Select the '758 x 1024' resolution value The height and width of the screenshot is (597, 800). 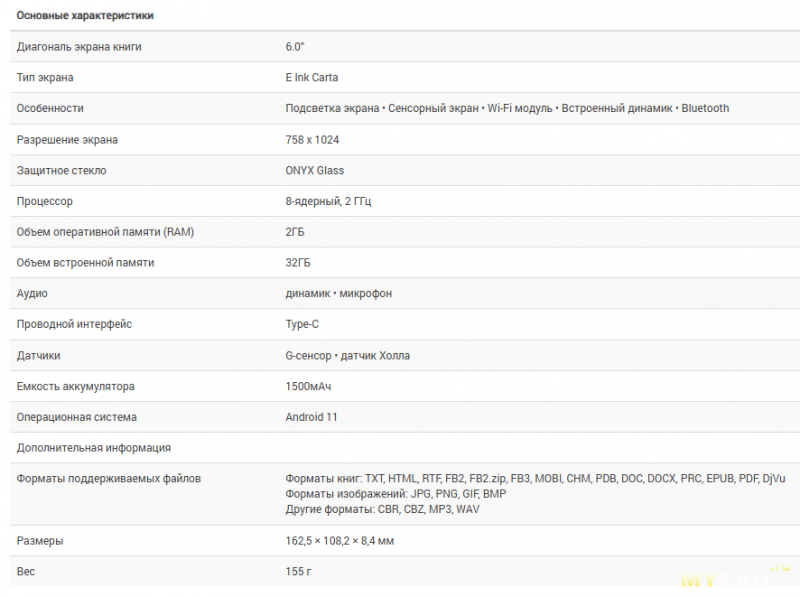pyautogui.click(x=312, y=140)
